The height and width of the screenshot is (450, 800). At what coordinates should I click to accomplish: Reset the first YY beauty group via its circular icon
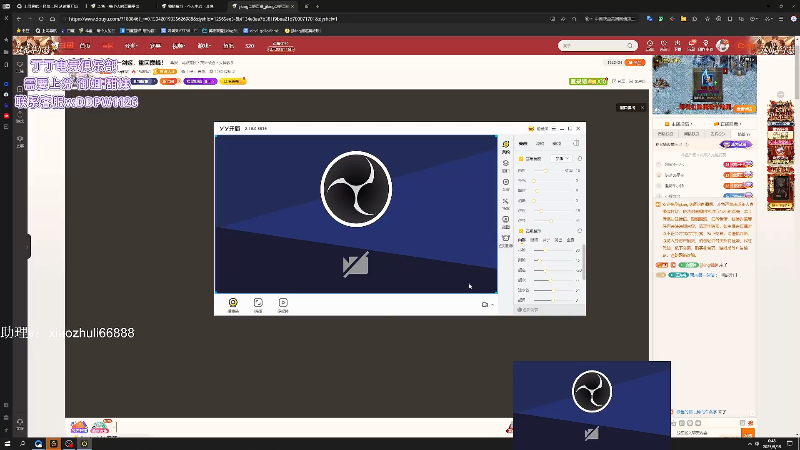[x=580, y=159]
